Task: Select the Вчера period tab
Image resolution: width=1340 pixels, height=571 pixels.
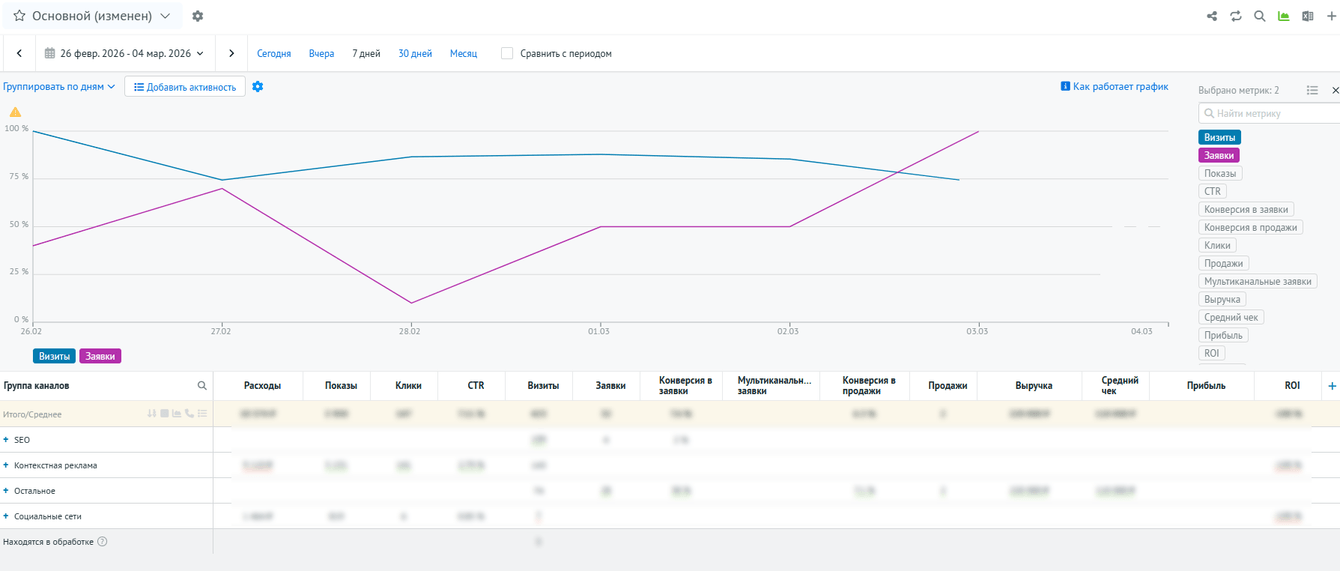Action: (321, 54)
